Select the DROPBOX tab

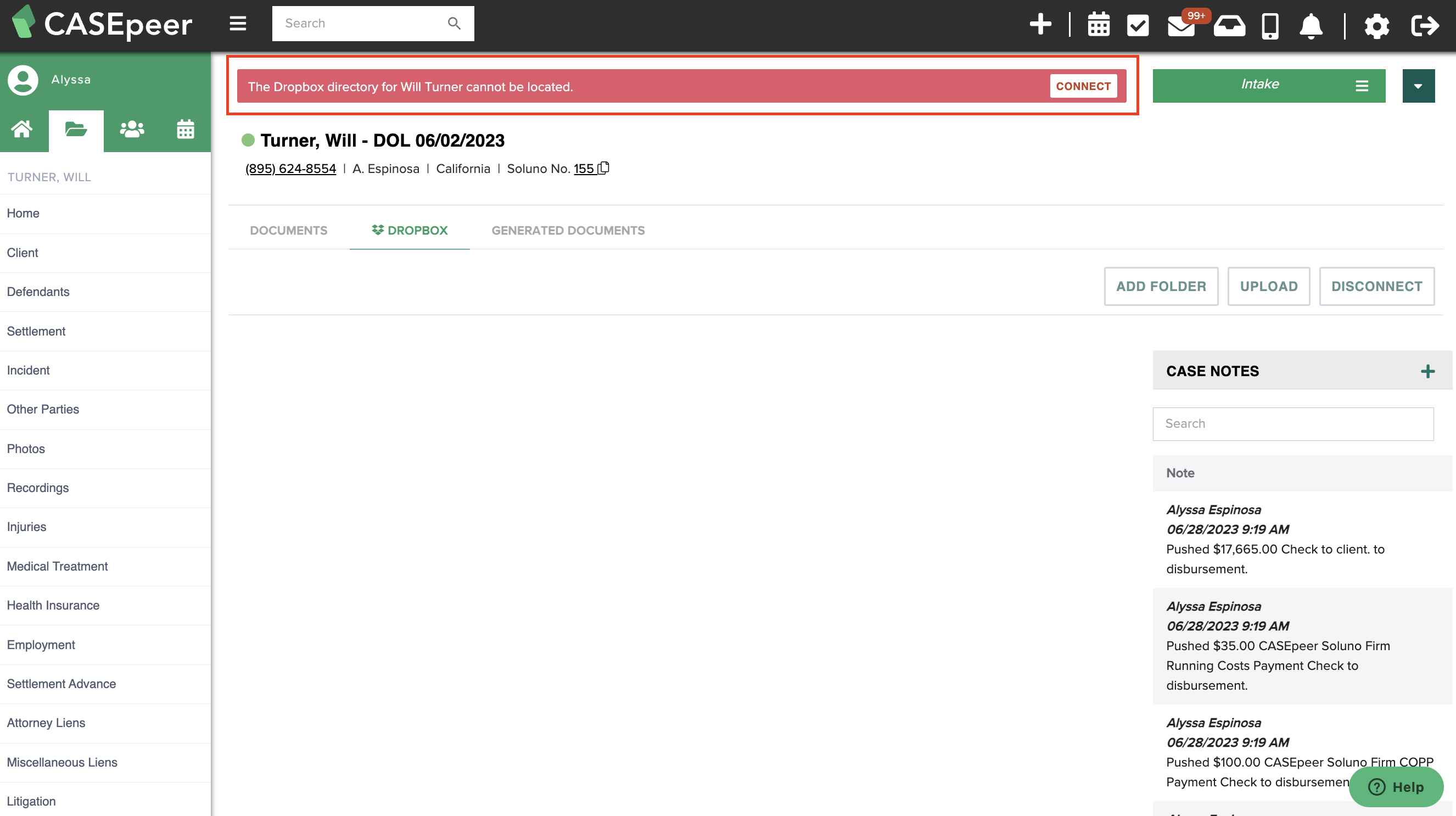[x=409, y=230]
